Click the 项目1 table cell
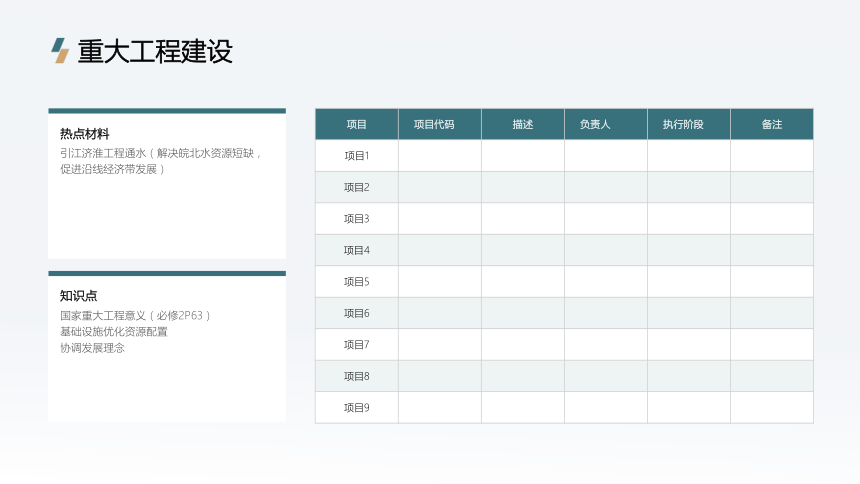 click(x=357, y=156)
